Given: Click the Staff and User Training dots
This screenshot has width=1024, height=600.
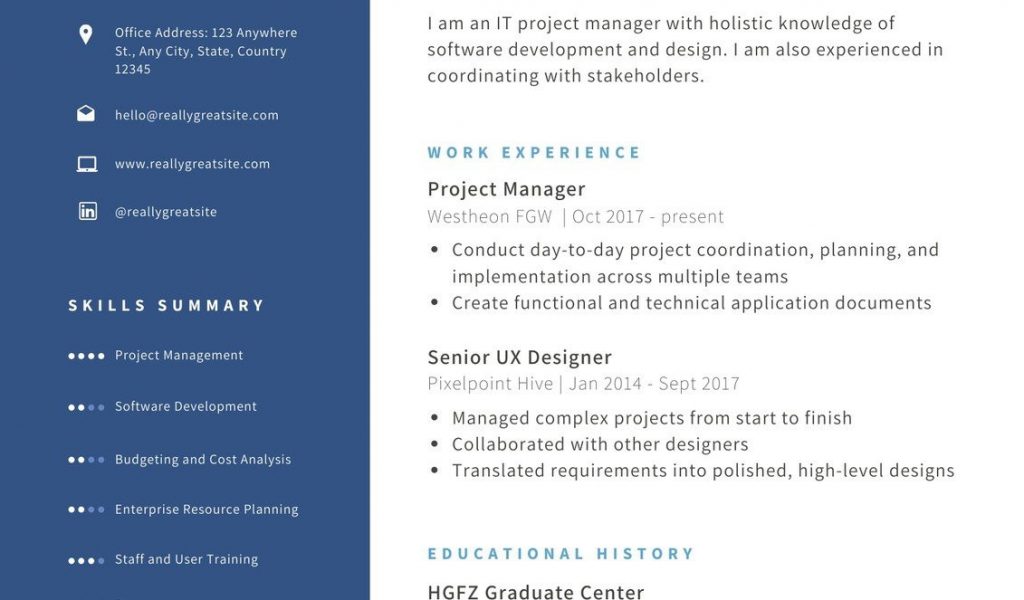Looking at the screenshot, I should pos(86,560).
